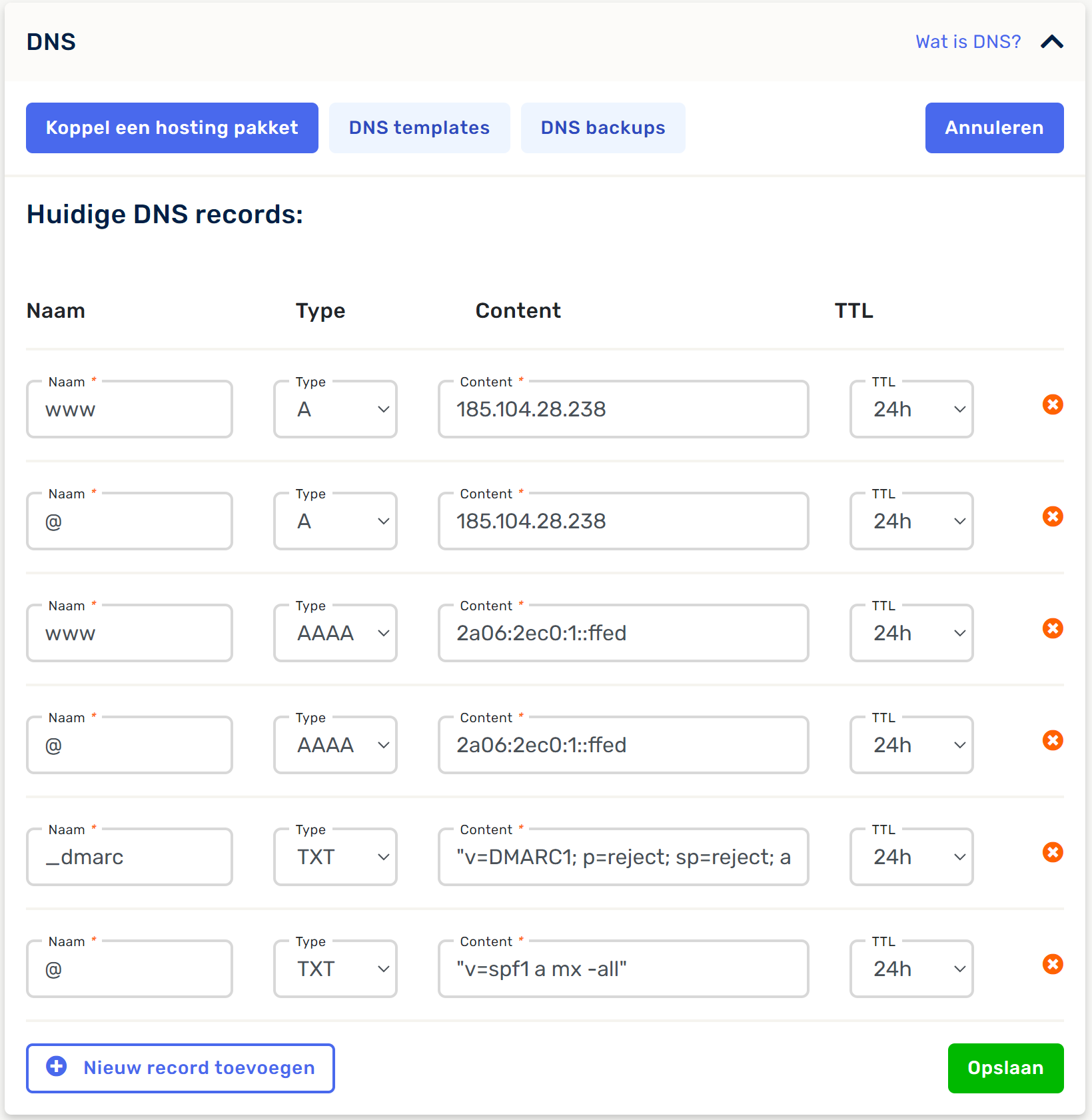This screenshot has width=1092, height=1120.
Task: Remove the SPF TXT record
Action: pyautogui.click(x=1052, y=964)
